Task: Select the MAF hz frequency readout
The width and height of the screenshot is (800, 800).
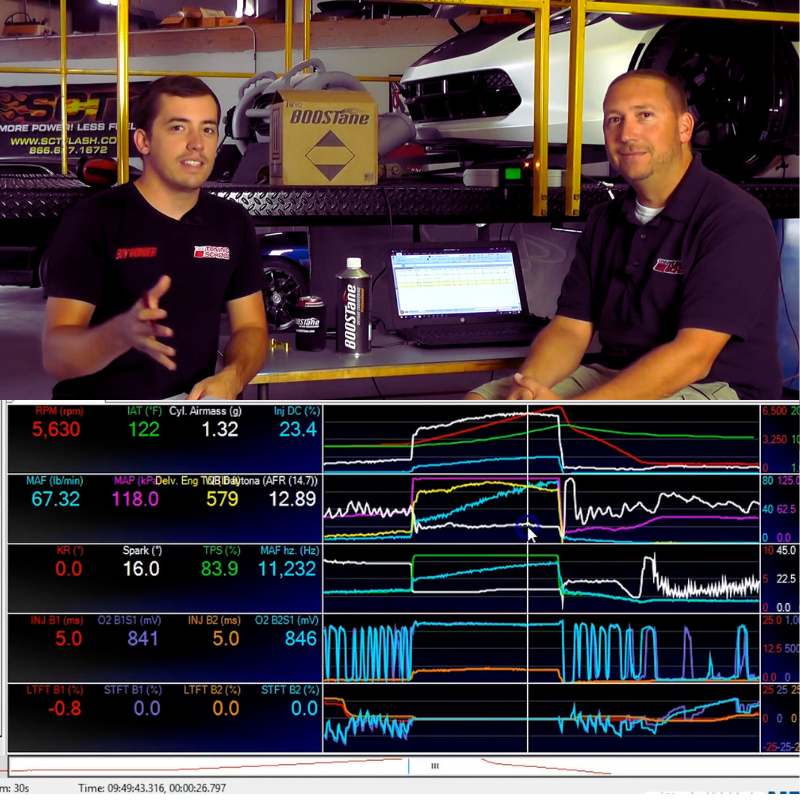Action: coord(285,569)
